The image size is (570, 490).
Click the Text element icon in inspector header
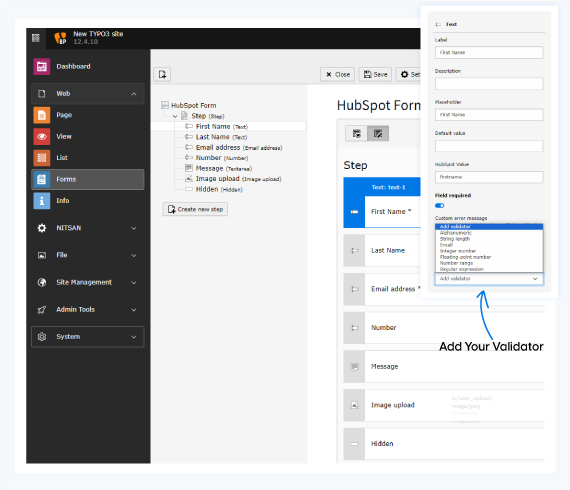click(x=438, y=25)
